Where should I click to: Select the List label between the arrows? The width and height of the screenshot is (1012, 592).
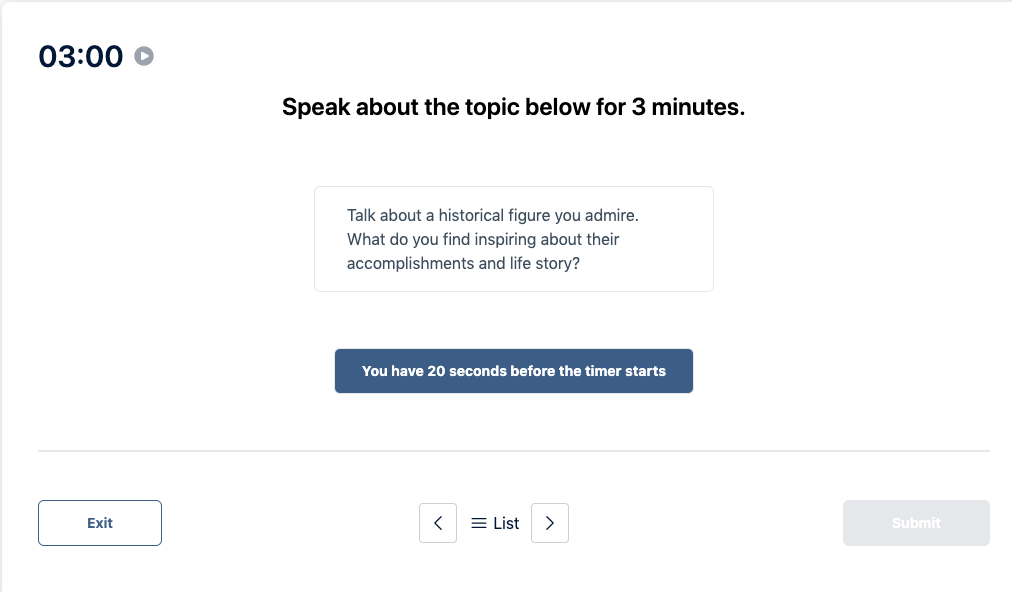505,523
